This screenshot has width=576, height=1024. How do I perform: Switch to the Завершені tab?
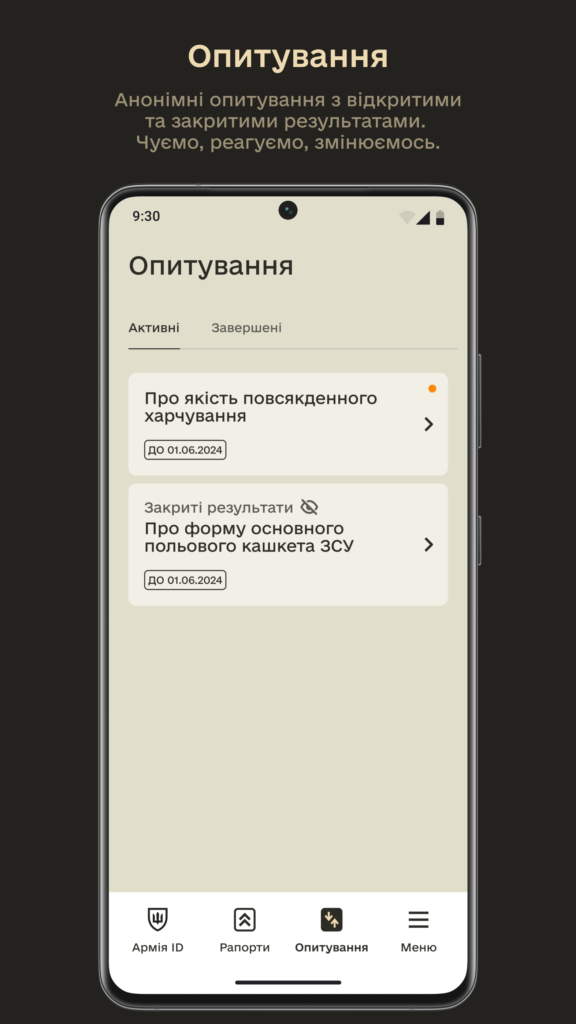point(246,328)
